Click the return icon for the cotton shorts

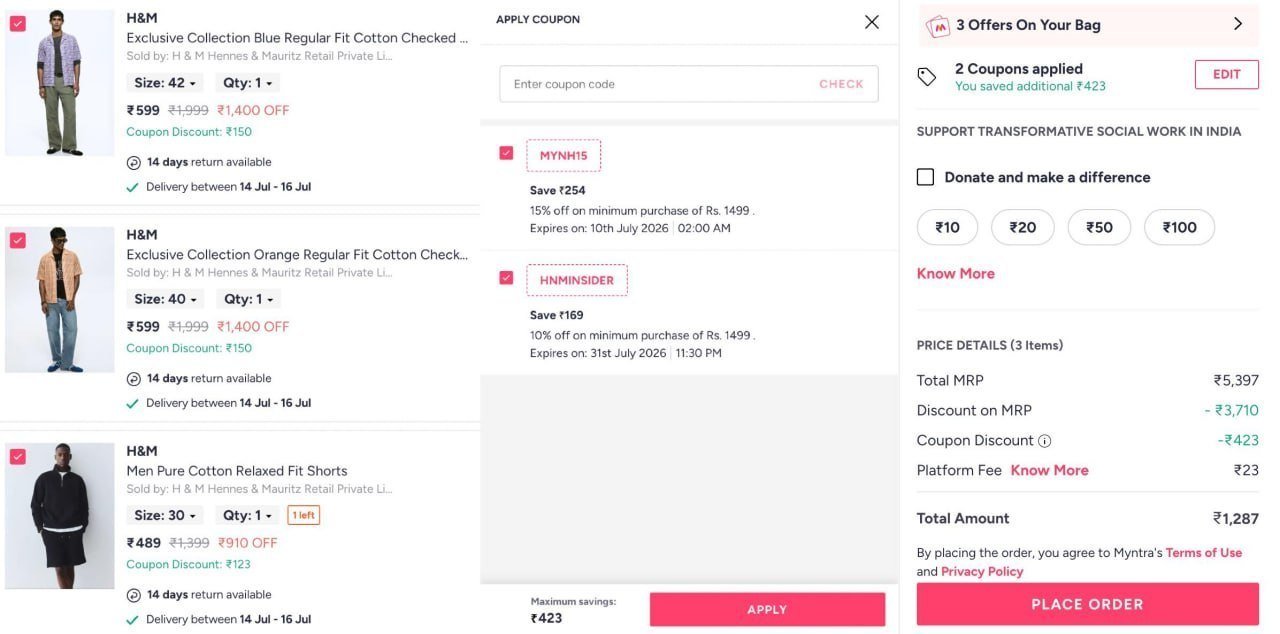click(134, 595)
